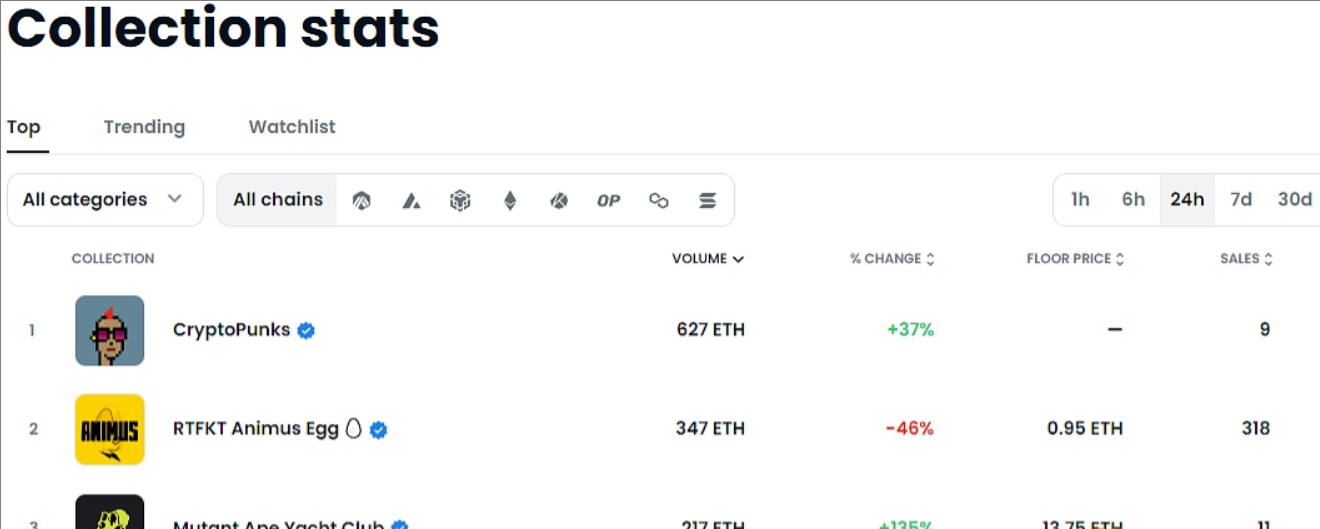Filter by Solana chain icon
The image size is (1320, 529).
click(707, 200)
